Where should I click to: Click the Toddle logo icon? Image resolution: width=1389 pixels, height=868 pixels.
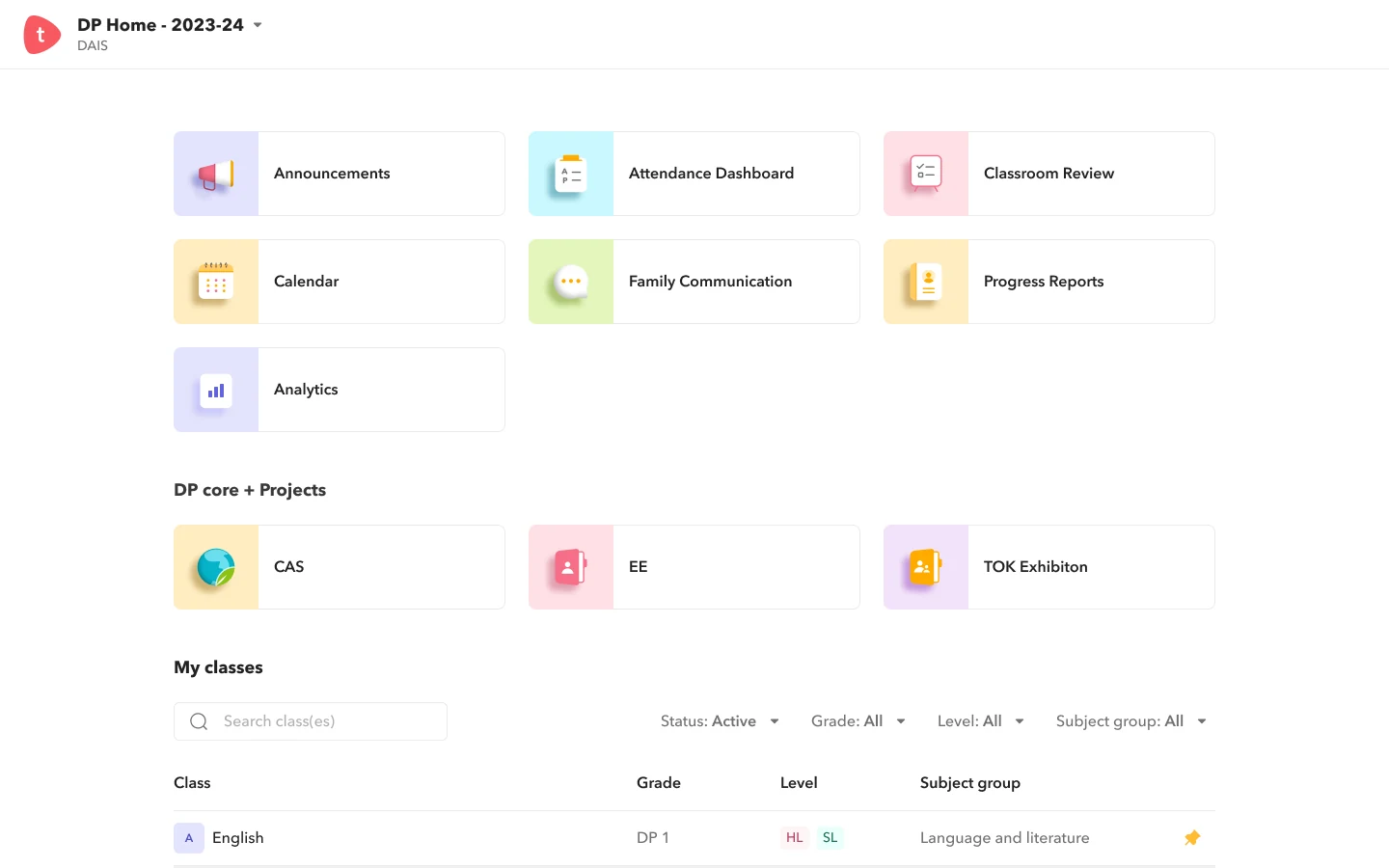tap(41, 35)
